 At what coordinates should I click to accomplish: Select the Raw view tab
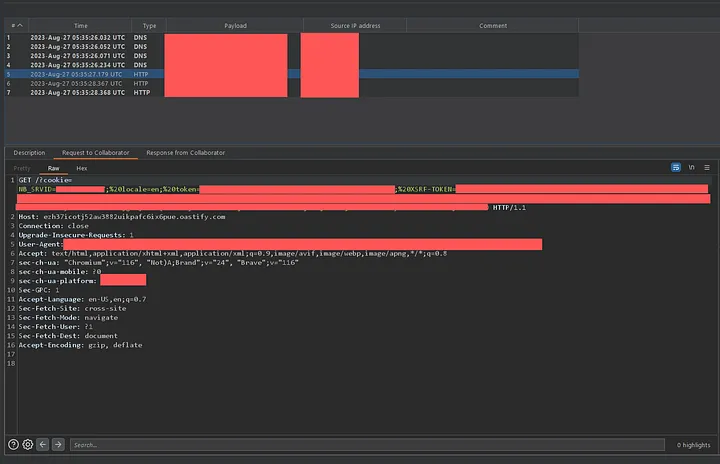54,168
